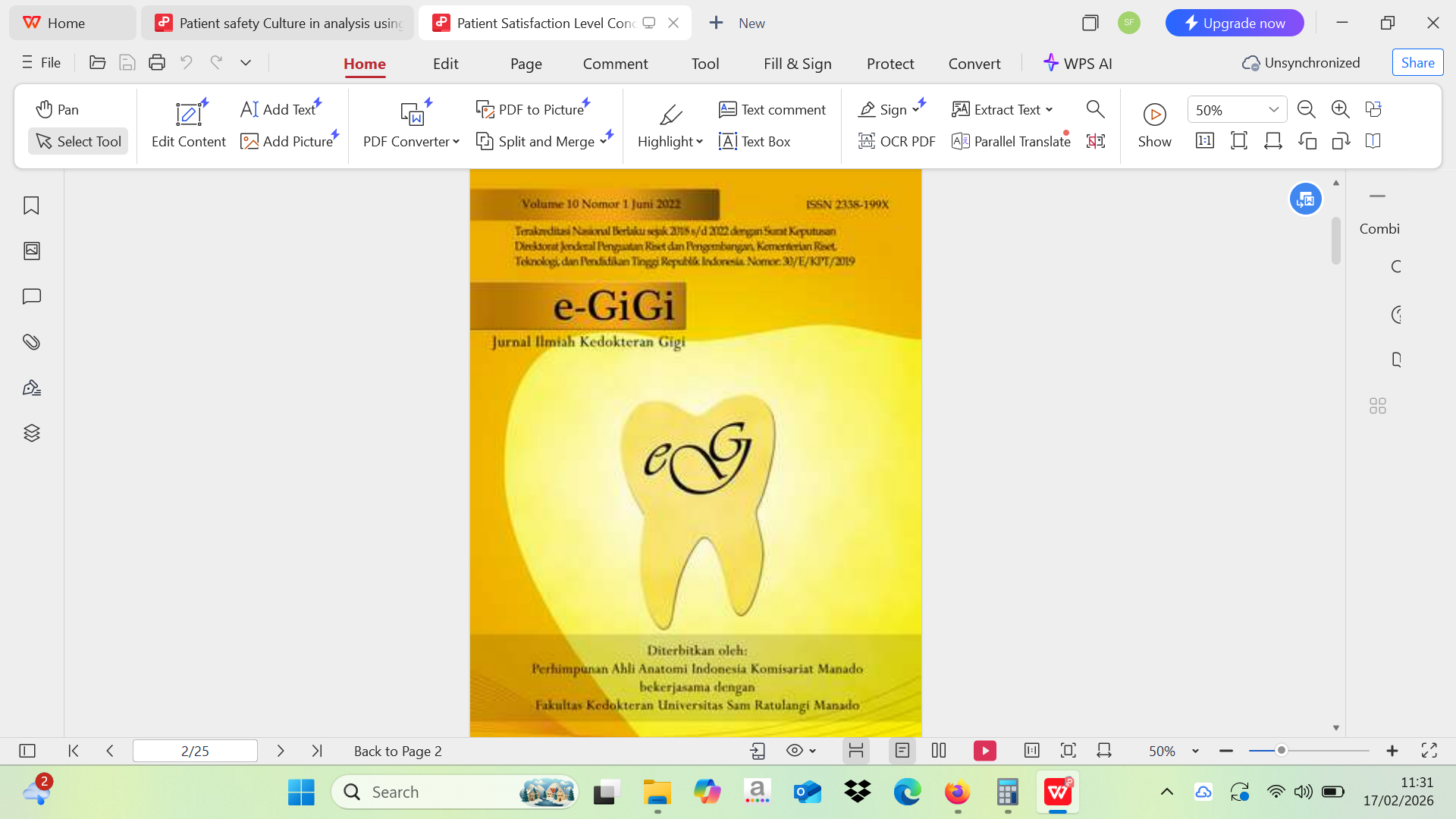Toggle the navigation pane in status bar
The height and width of the screenshot is (819, 1456).
pos(27,751)
